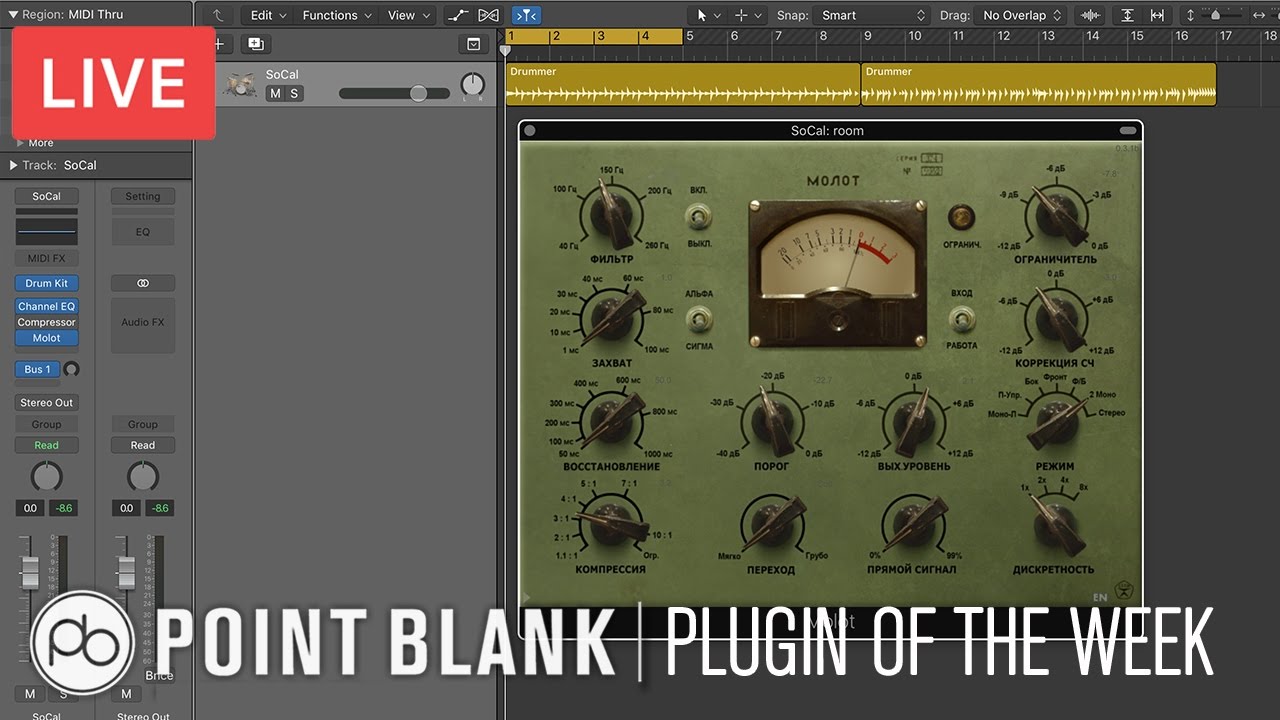The width and height of the screenshot is (1280, 720).
Task: Click the SoCal channel strip volume fader
Action: 30,572
